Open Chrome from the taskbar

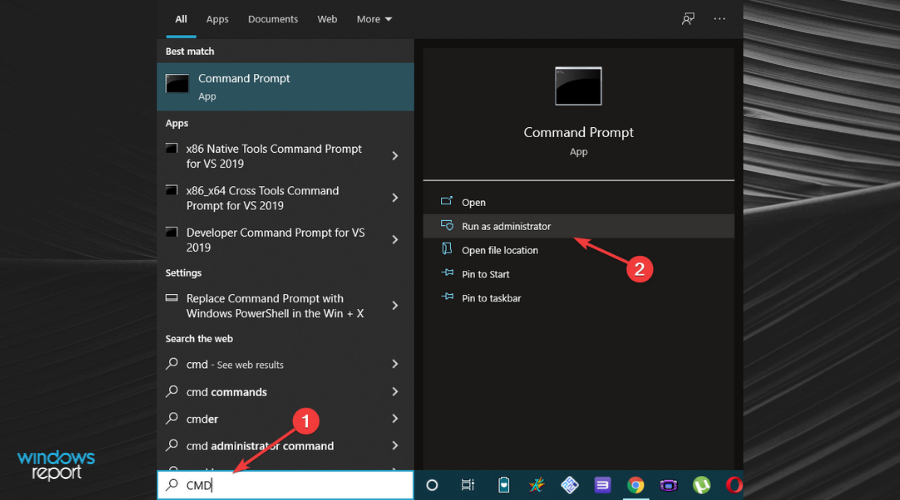pos(635,485)
